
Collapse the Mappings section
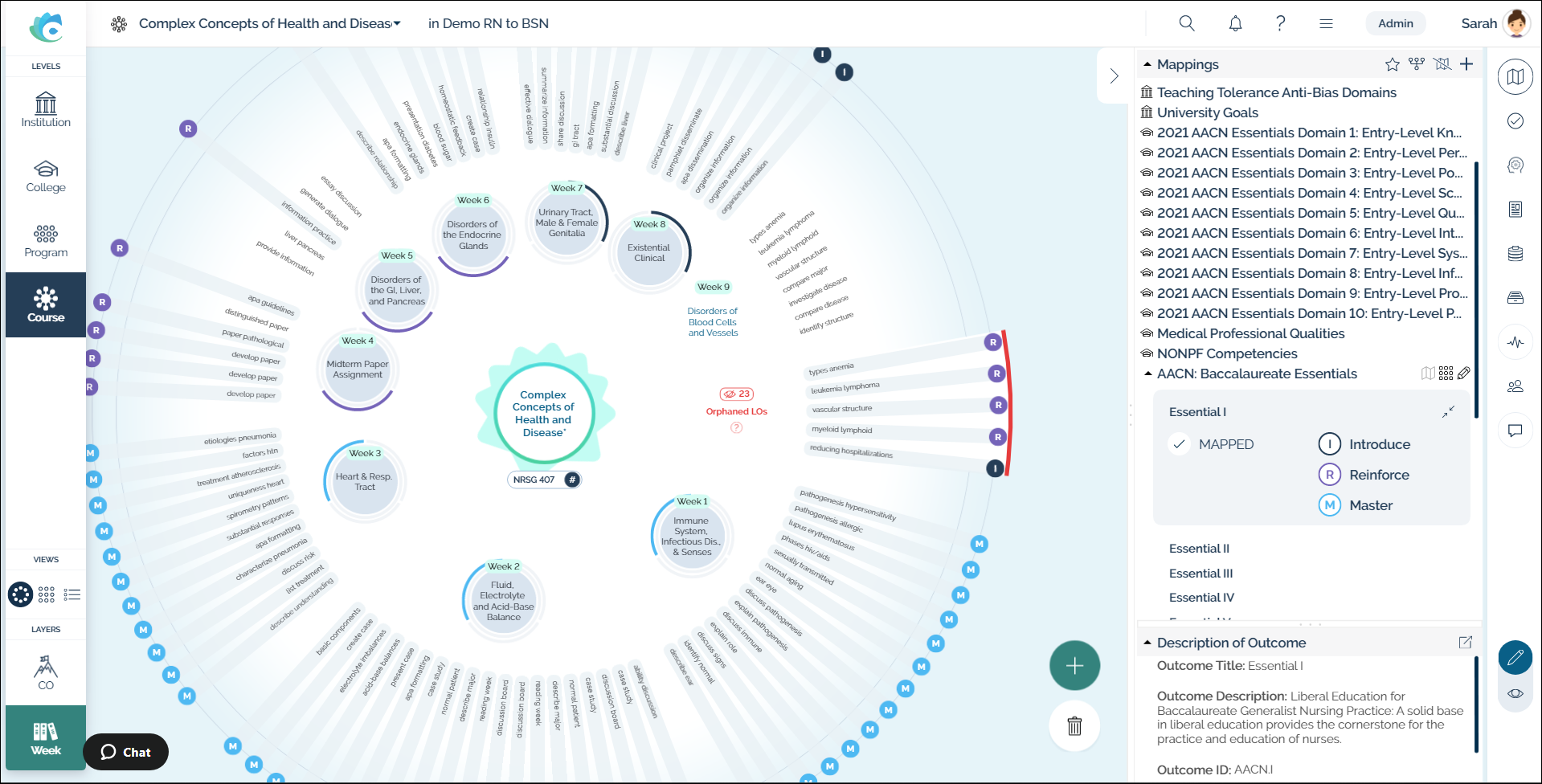tap(1147, 64)
